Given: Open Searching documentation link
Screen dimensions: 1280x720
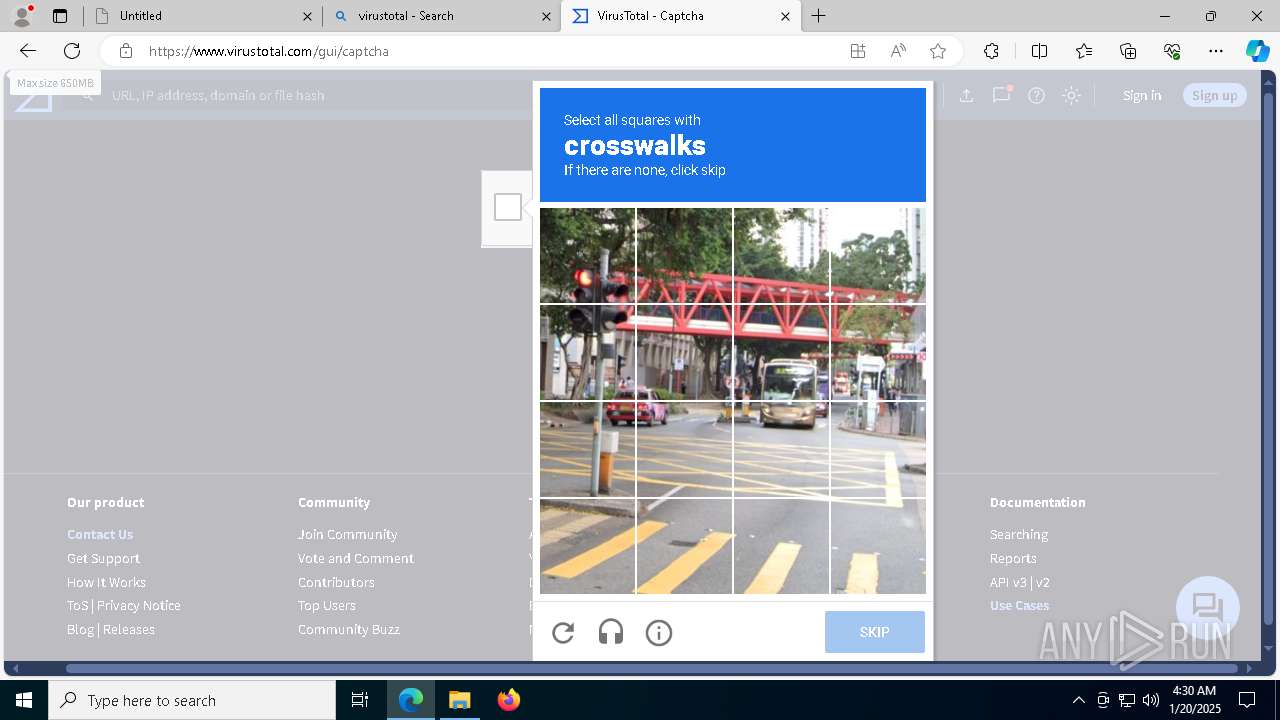Looking at the screenshot, I should (x=1019, y=534).
